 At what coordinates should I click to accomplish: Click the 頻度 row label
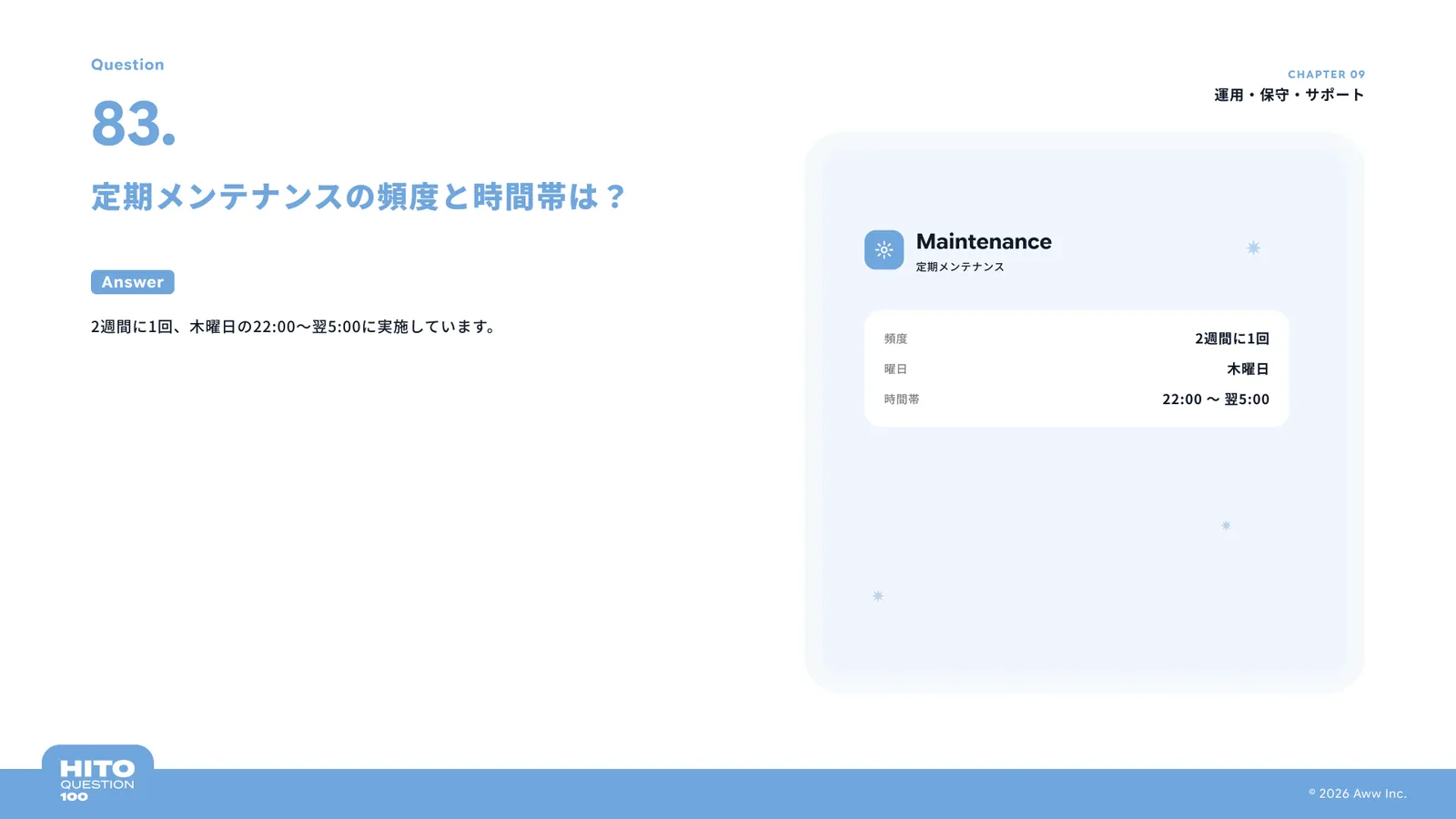(x=895, y=339)
